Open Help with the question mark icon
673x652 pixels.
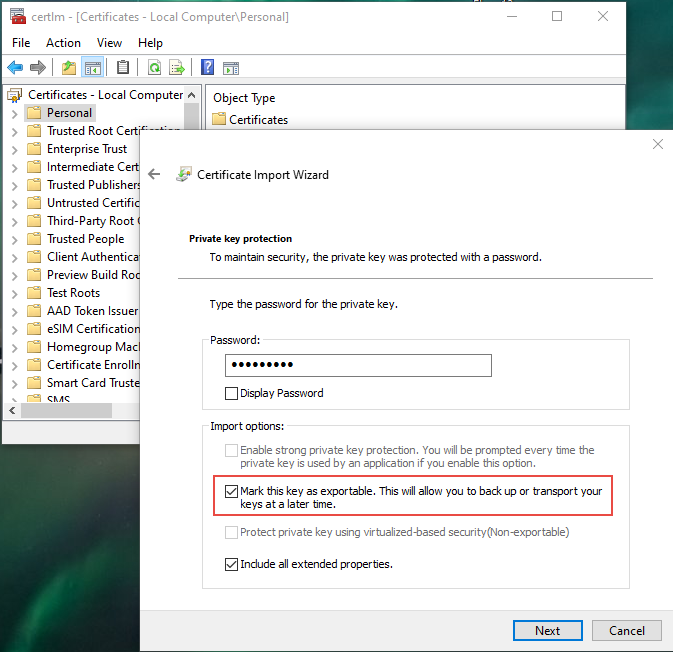(x=207, y=68)
